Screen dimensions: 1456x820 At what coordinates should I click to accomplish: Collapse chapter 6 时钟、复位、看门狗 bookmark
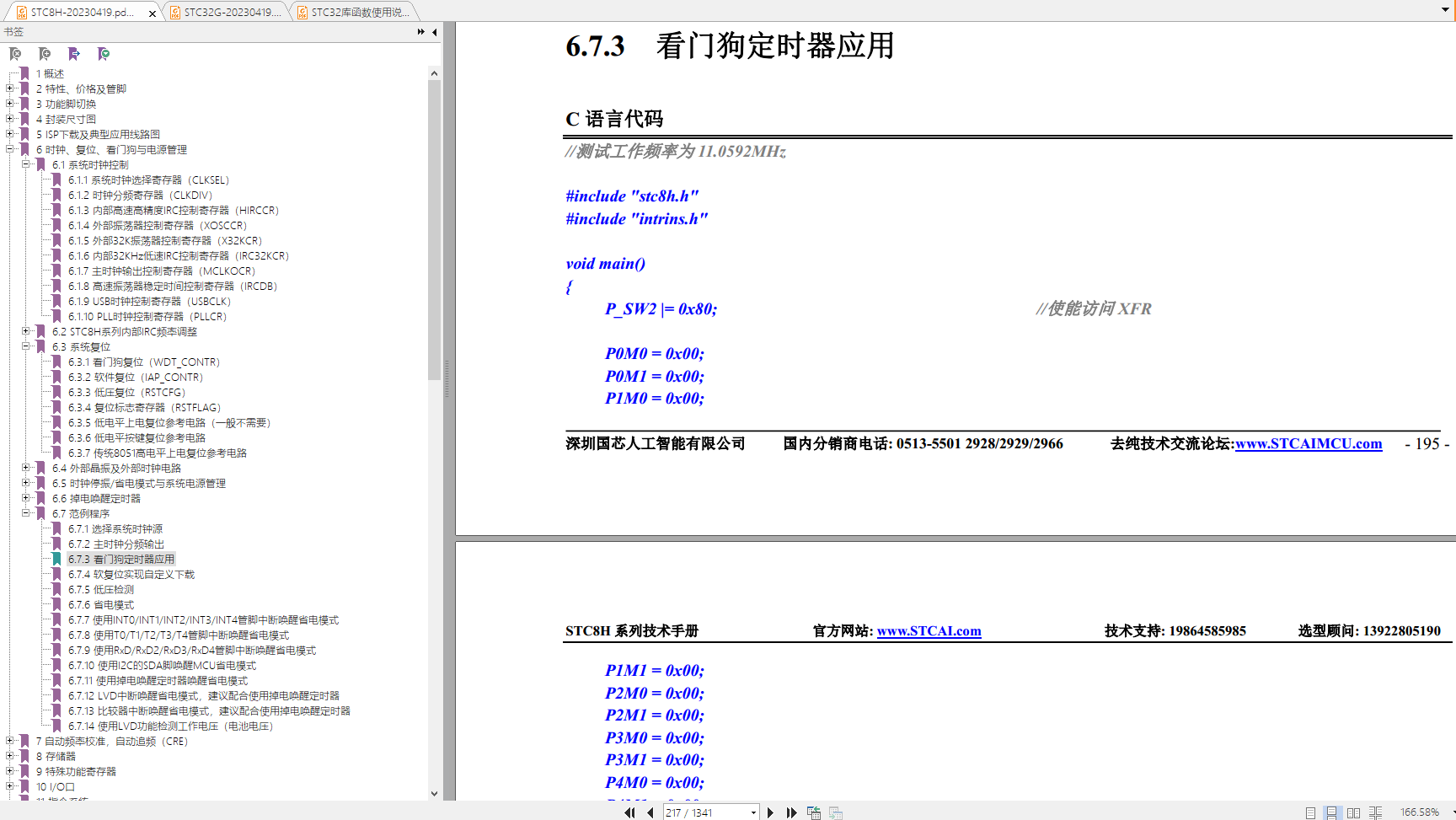click(x=10, y=149)
